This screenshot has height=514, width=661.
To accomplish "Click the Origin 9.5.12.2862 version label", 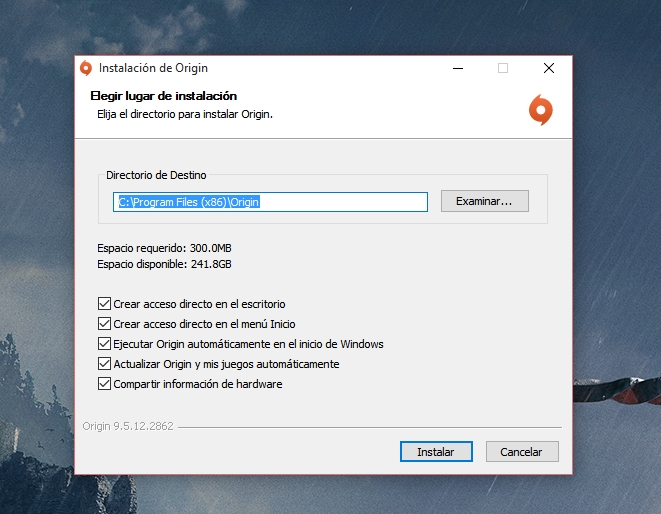I will tap(128, 426).
